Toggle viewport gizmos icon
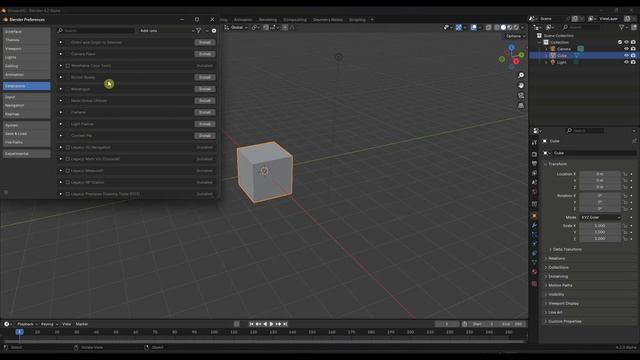This screenshot has height=360, width=640. tap(459, 27)
